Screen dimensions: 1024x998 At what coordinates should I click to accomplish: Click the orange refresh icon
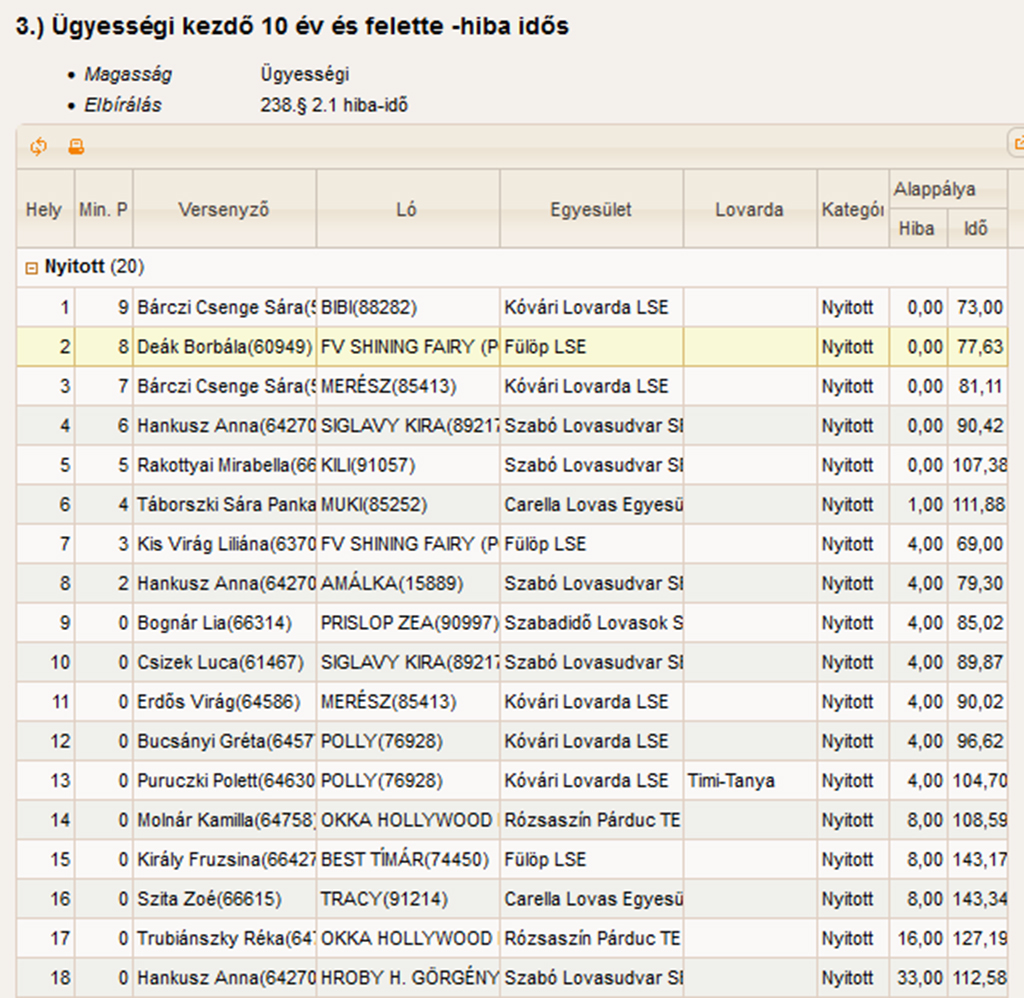pyautogui.click(x=38, y=147)
